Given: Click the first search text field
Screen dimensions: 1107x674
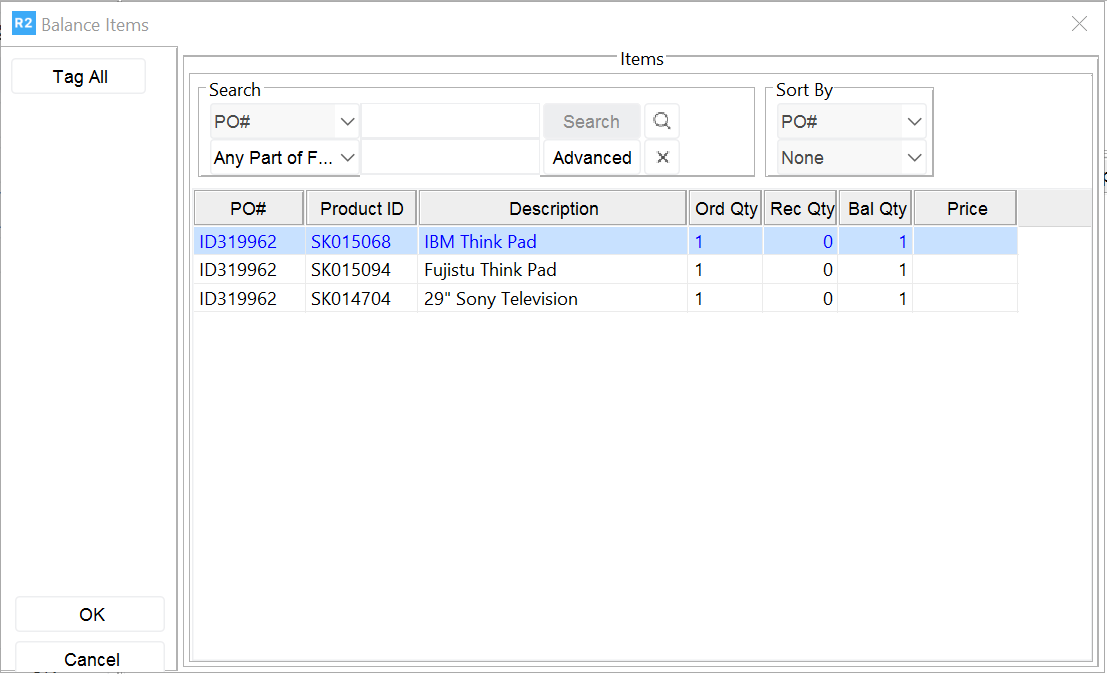Looking at the screenshot, I should [450, 122].
